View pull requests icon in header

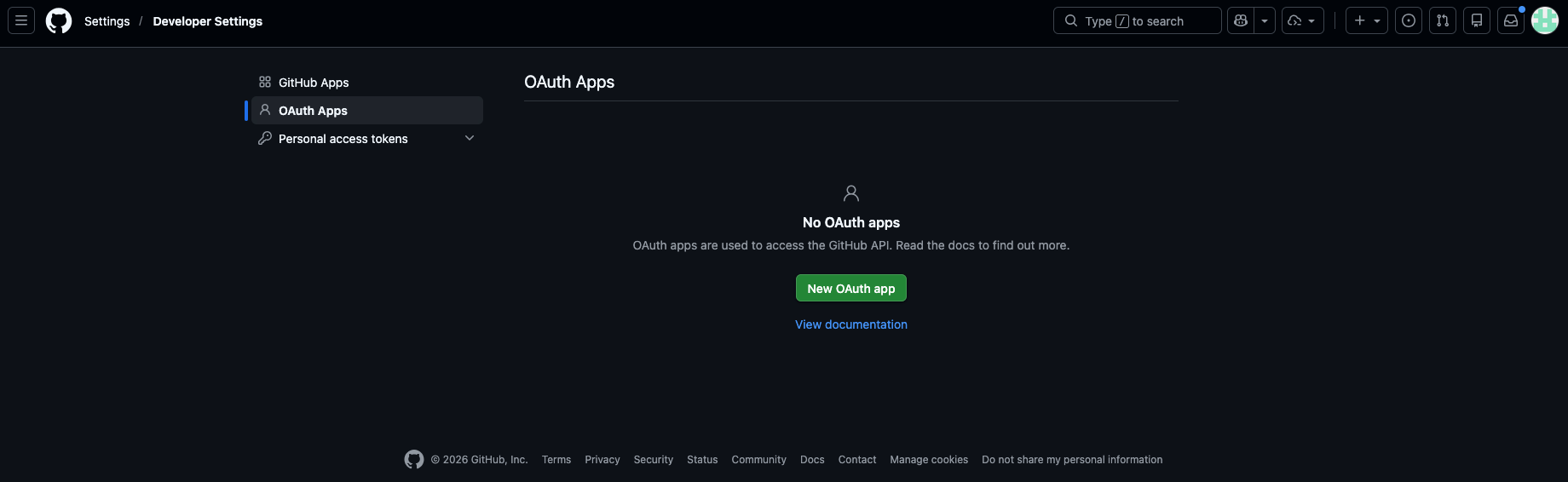pyautogui.click(x=1443, y=20)
